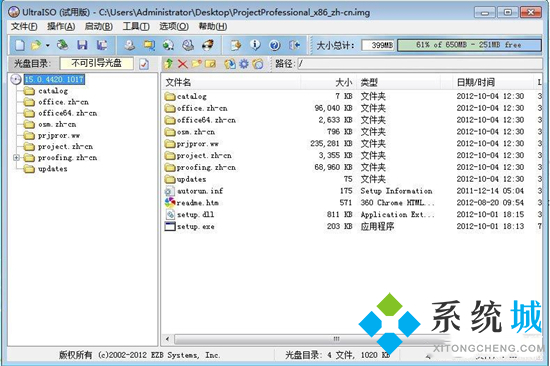Click the Convert image format icon
The width and height of the screenshot is (550, 366).
click(149, 45)
